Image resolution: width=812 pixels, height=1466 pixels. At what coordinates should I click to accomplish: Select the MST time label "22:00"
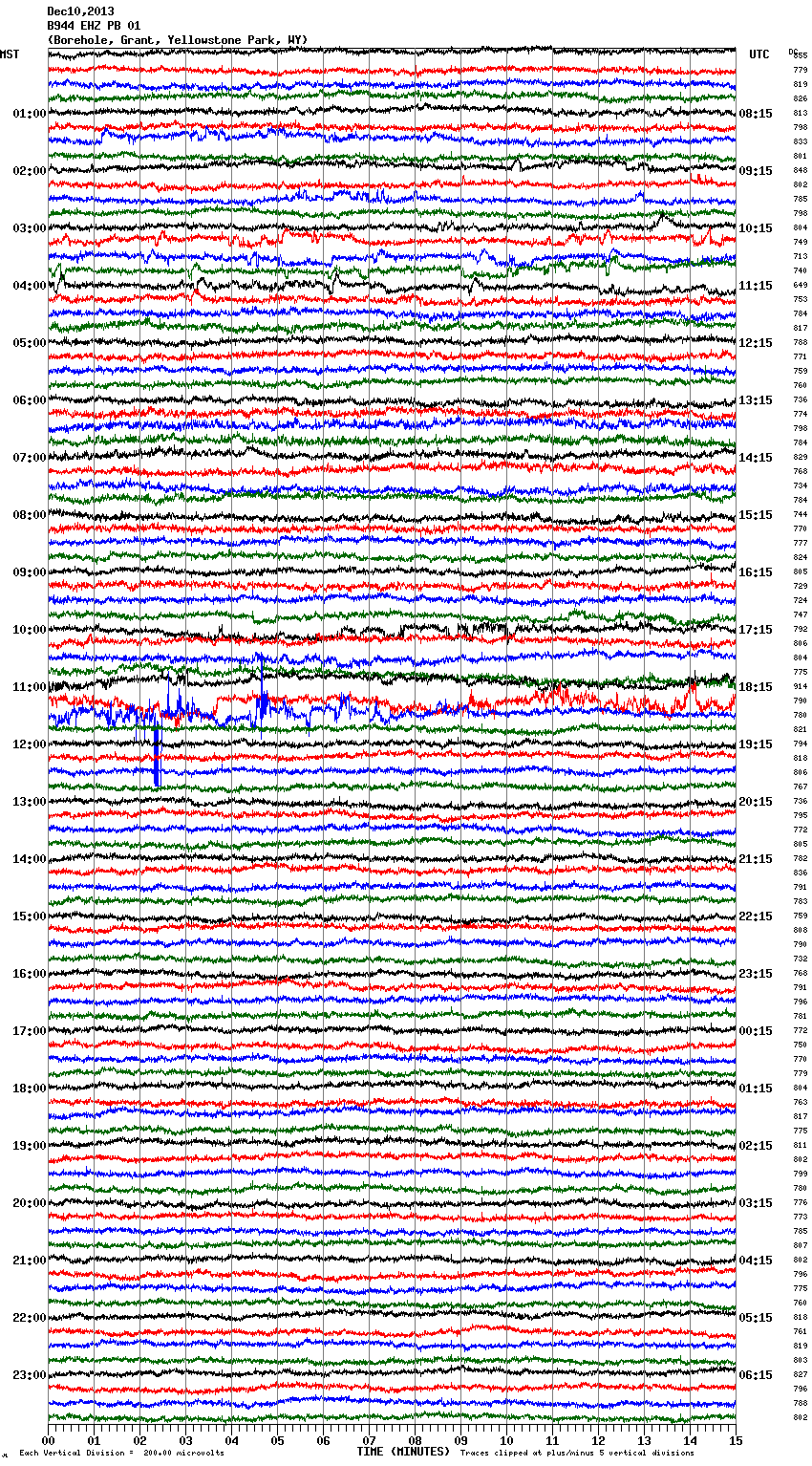30,1318
